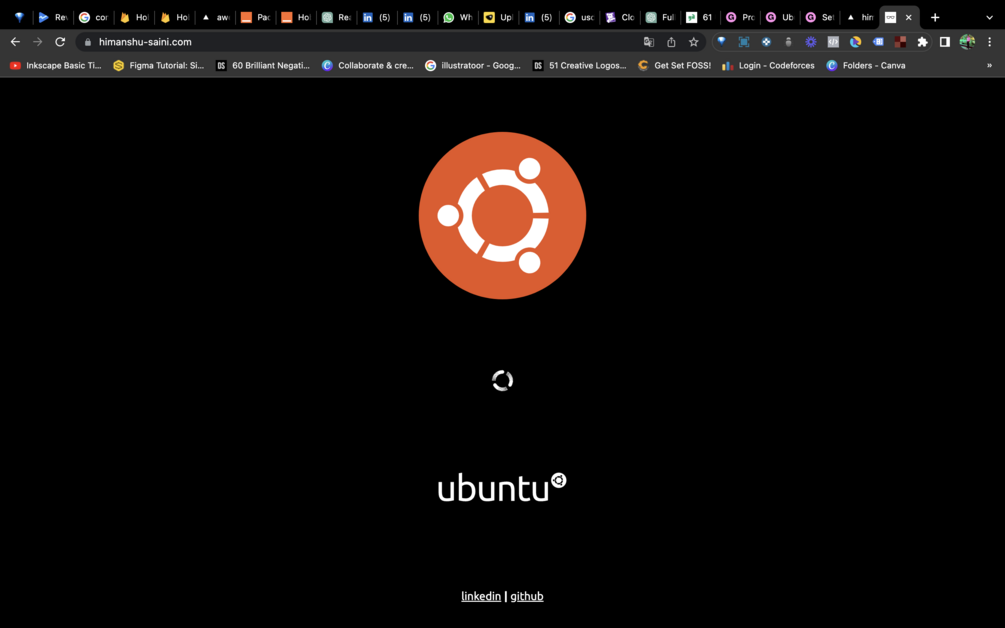Screen dimensions: 1005x628
Task: Switch to the 'hin' tab
Action: (x=860, y=18)
